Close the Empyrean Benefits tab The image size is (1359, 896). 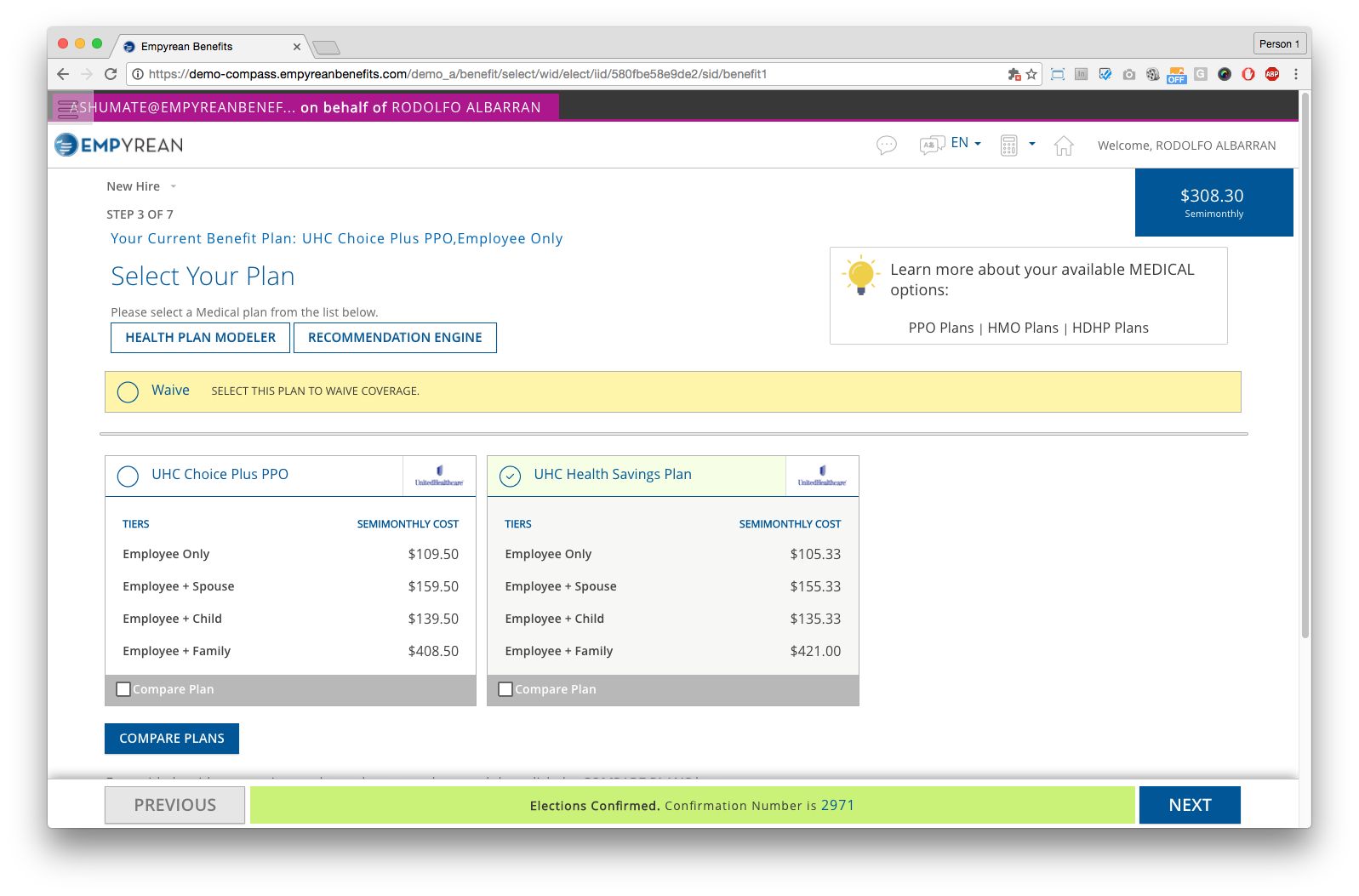[296, 47]
